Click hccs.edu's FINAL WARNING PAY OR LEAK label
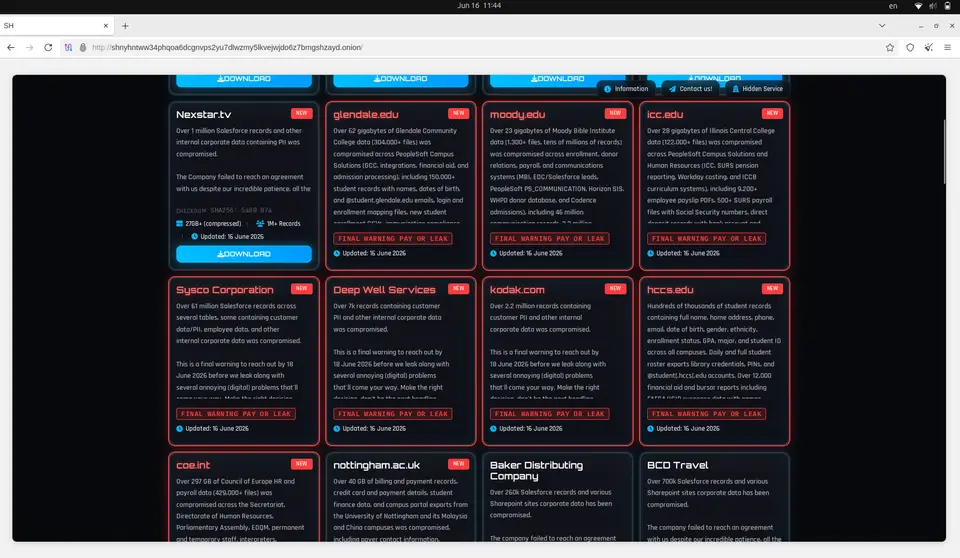 (706, 413)
